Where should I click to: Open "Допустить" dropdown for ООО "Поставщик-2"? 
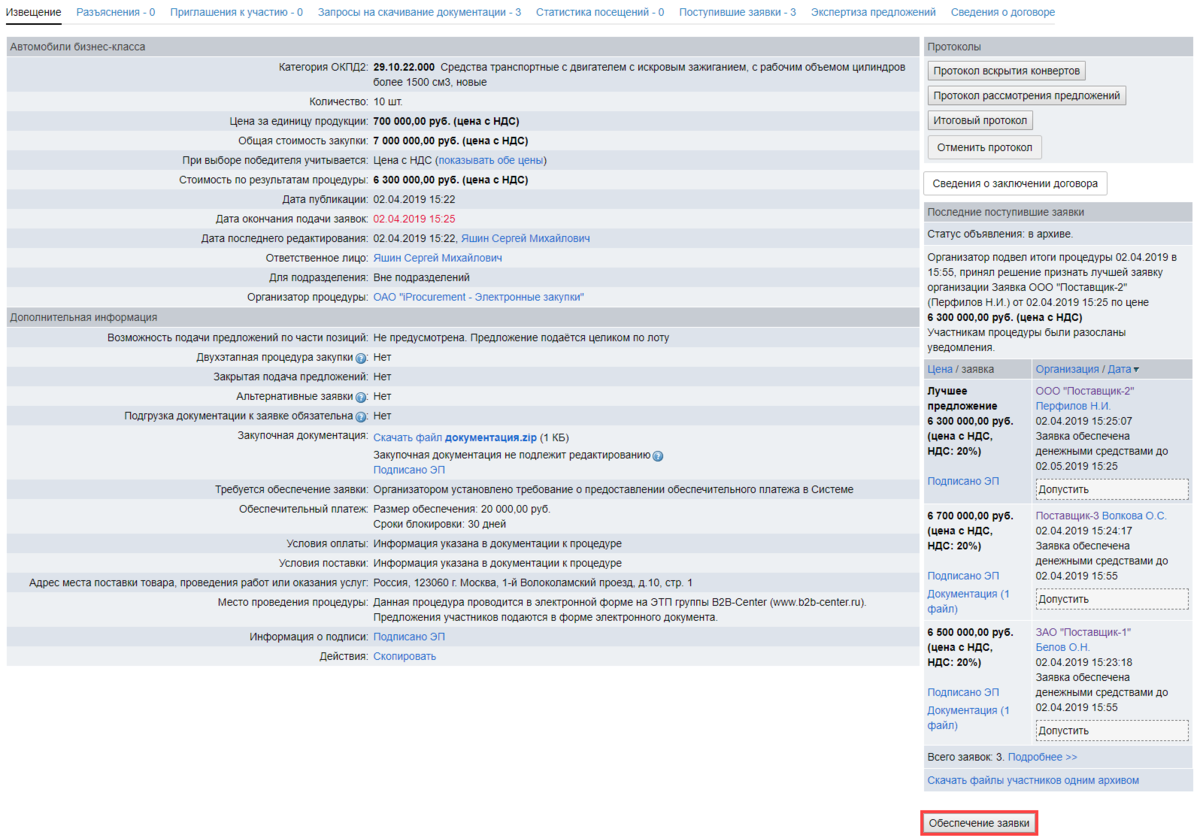click(1112, 490)
